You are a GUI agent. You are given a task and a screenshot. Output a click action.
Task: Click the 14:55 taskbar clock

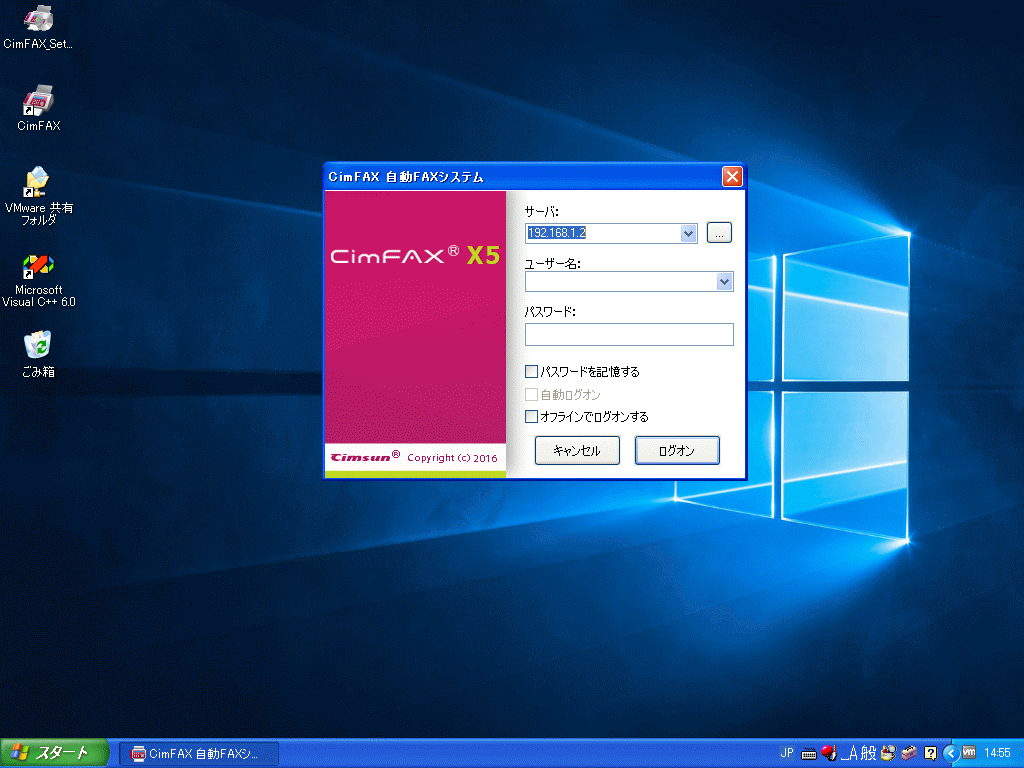(x=997, y=753)
